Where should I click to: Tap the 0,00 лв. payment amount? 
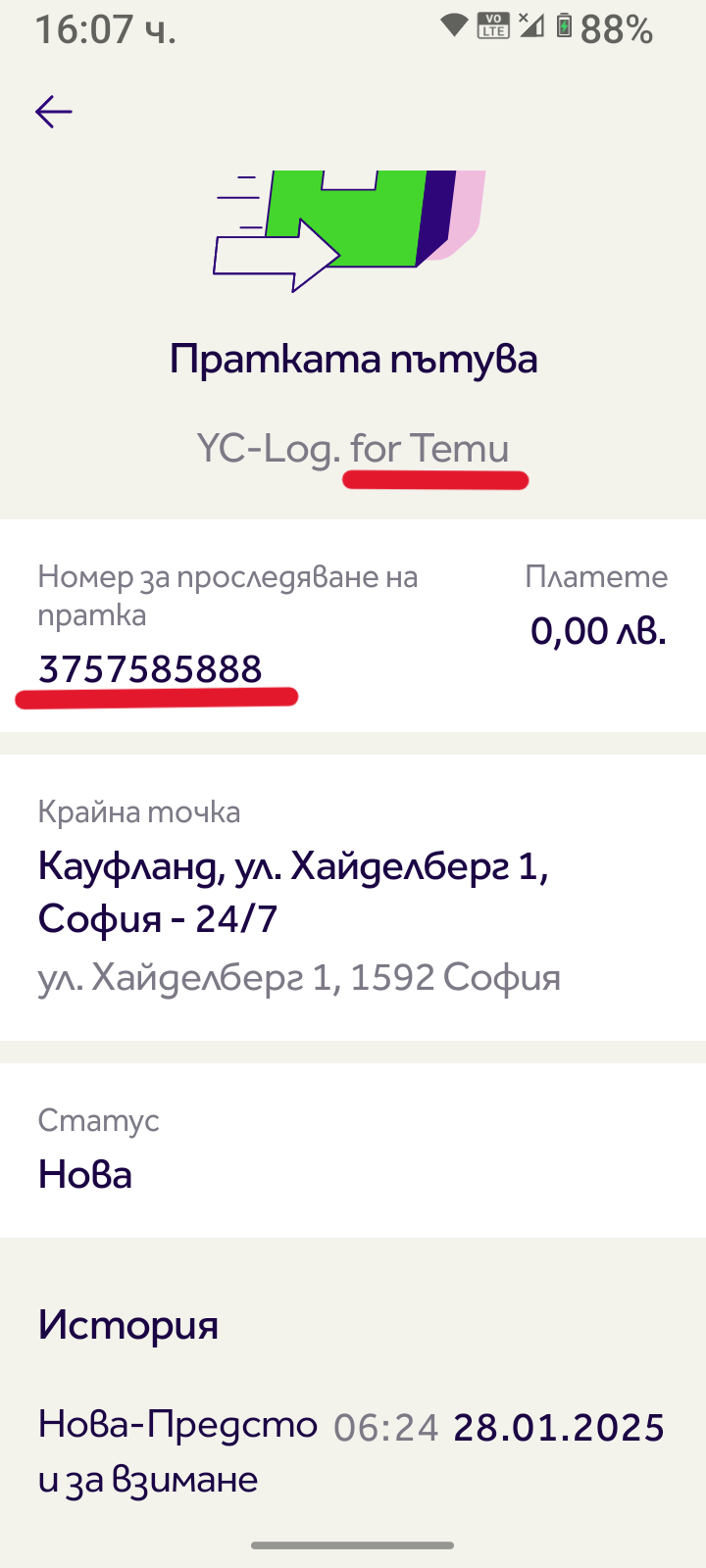pyautogui.click(x=598, y=631)
